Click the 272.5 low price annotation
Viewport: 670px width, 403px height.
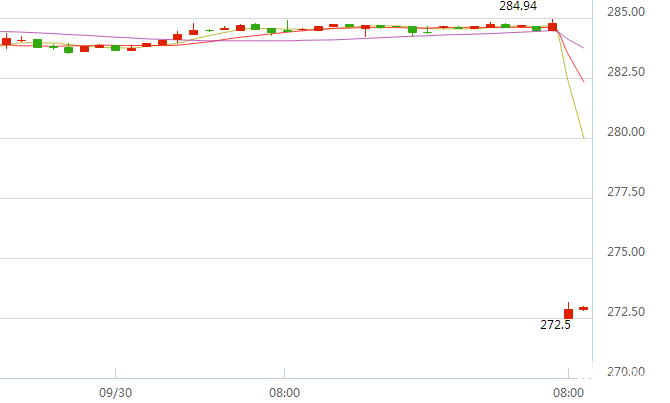555,325
